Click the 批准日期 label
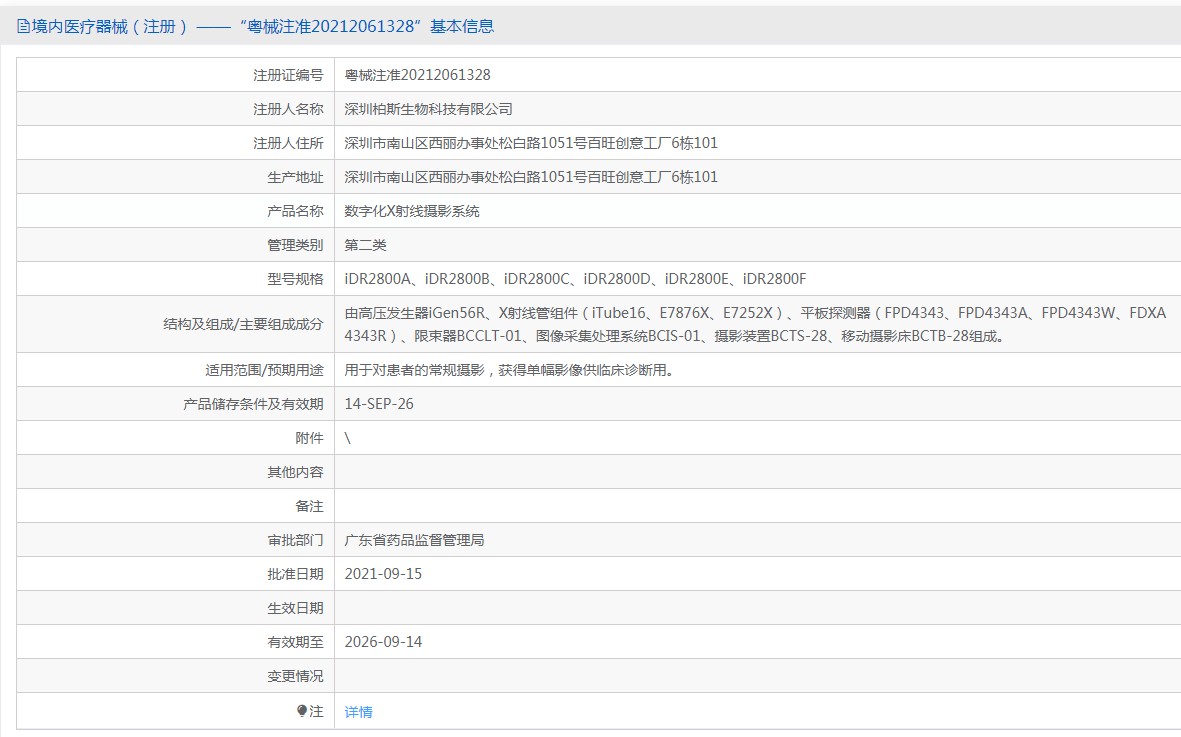Viewport: 1181px width, 737px height. click(295, 574)
